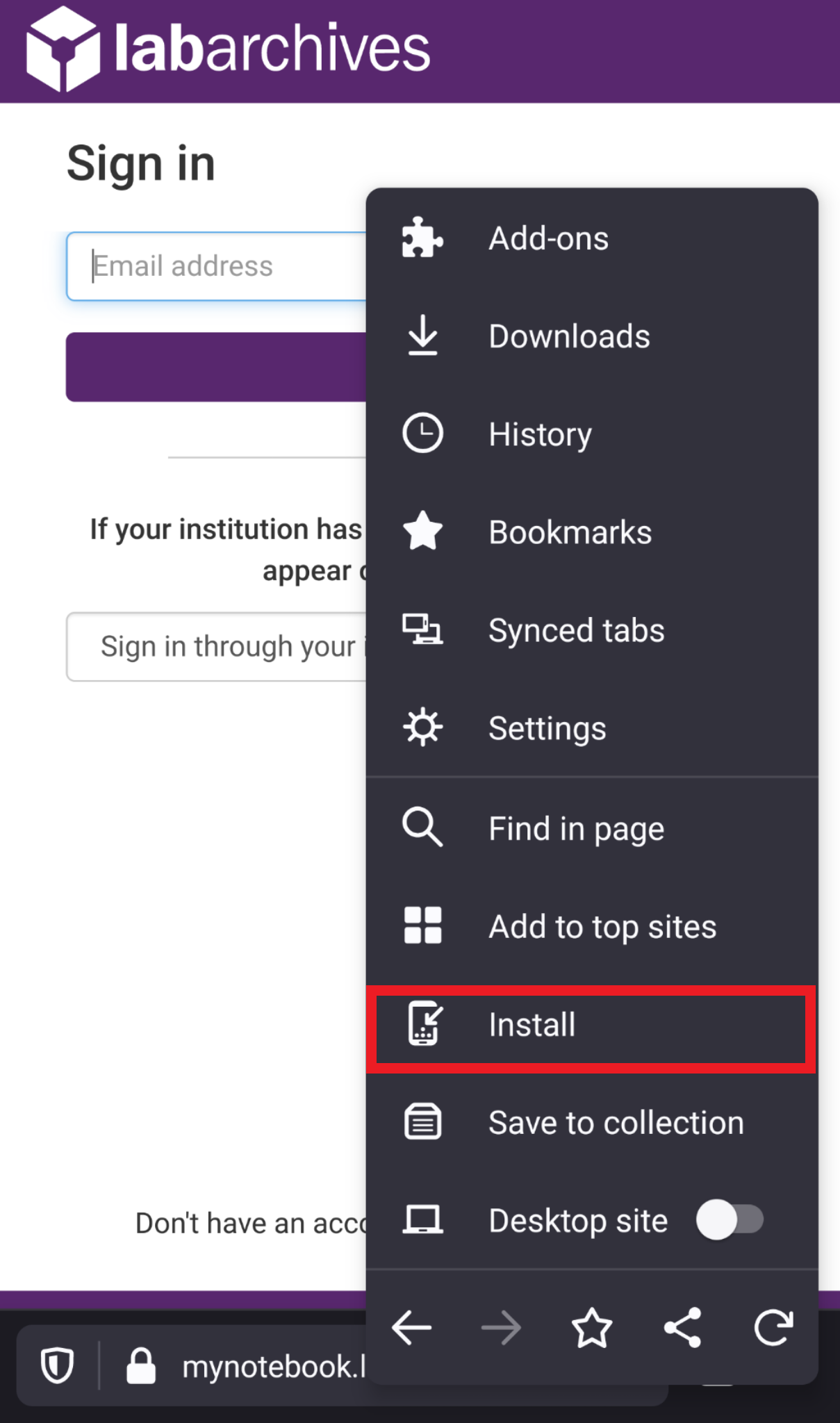Tap the Find in page magnifier icon
This screenshot has width=840, height=1423.
(x=422, y=828)
